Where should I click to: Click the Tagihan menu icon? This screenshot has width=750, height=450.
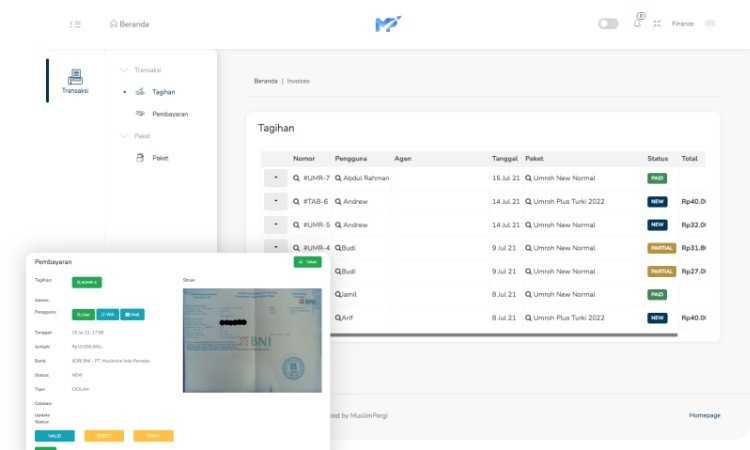(140, 91)
